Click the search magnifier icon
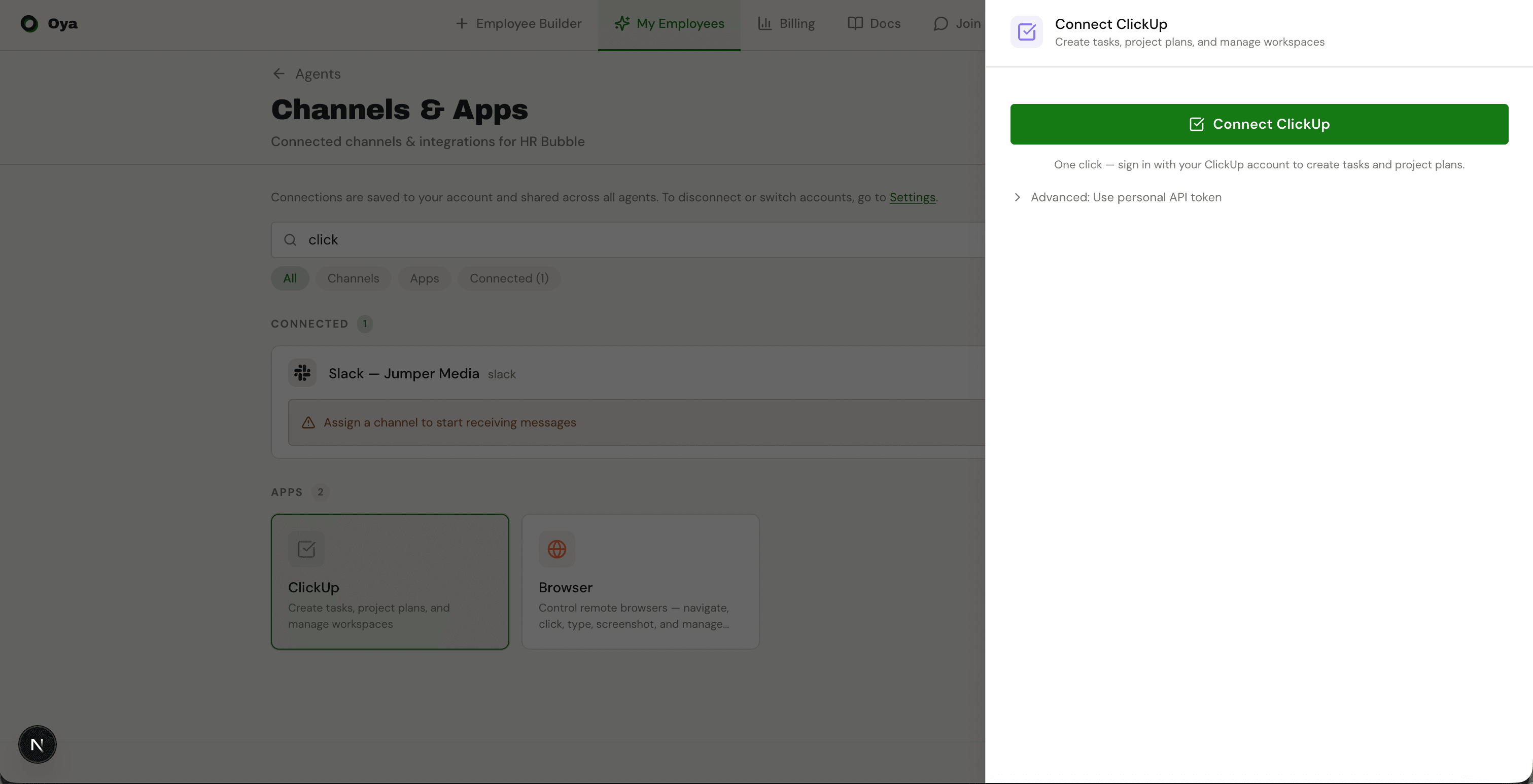 290,240
